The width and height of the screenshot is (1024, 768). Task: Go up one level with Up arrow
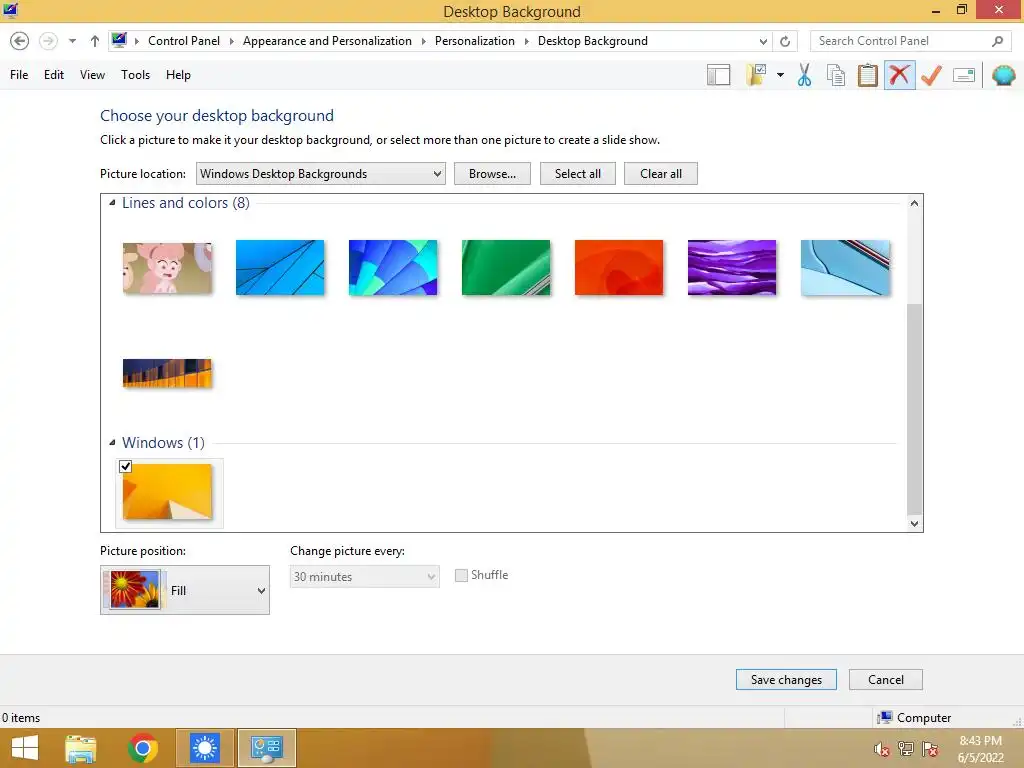point(95,41)
